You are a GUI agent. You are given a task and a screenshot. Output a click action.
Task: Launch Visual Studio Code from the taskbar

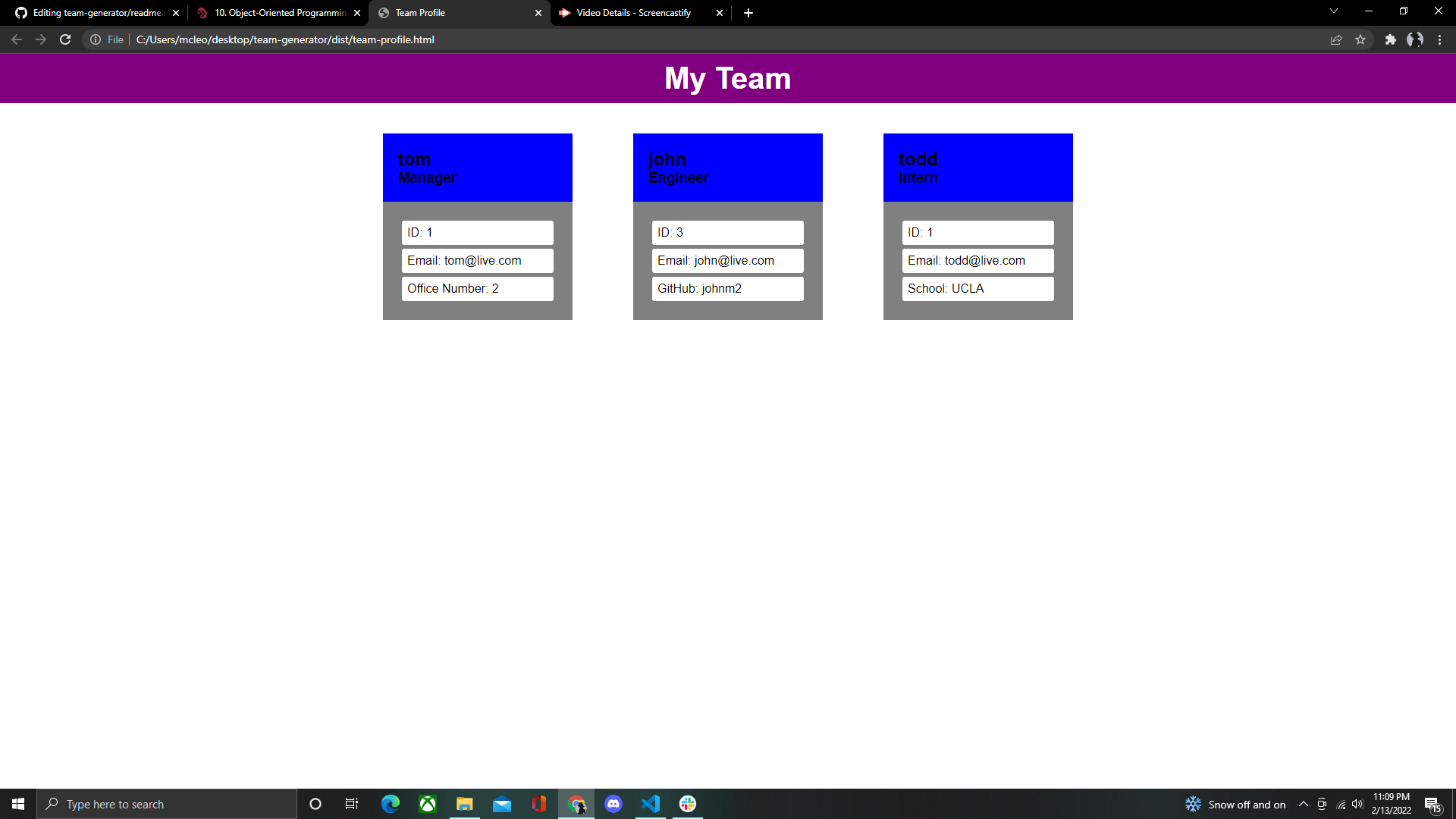tap(651, 804)
